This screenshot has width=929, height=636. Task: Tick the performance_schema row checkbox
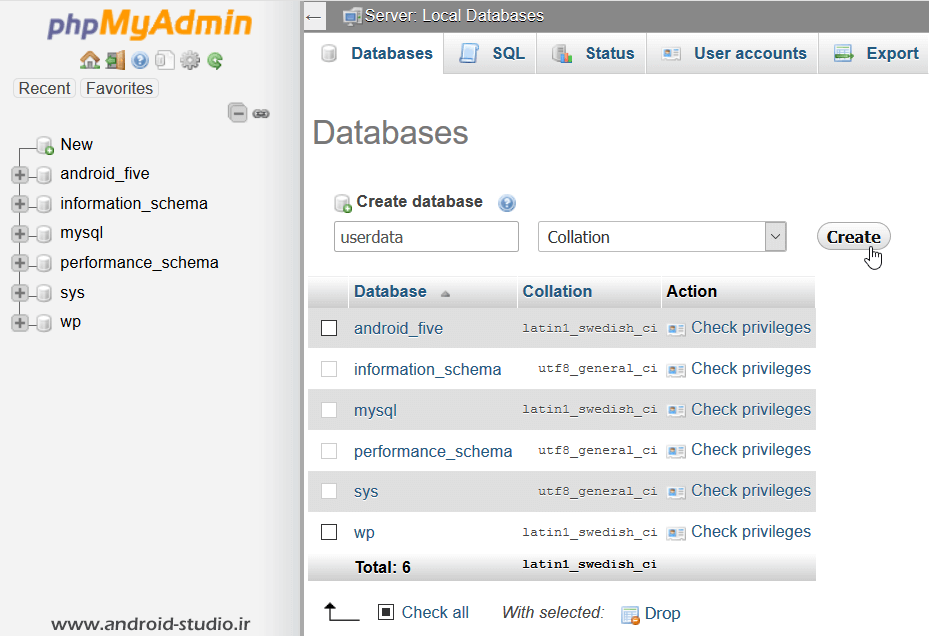tap(329, 450)
